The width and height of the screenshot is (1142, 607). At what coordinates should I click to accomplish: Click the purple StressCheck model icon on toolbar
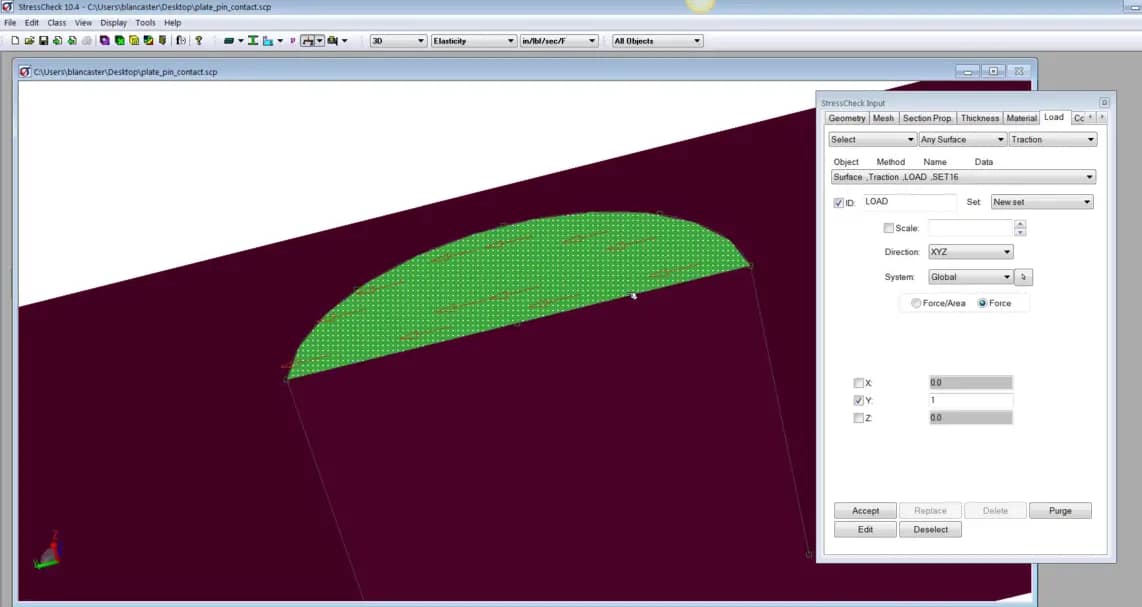point(105,41)
